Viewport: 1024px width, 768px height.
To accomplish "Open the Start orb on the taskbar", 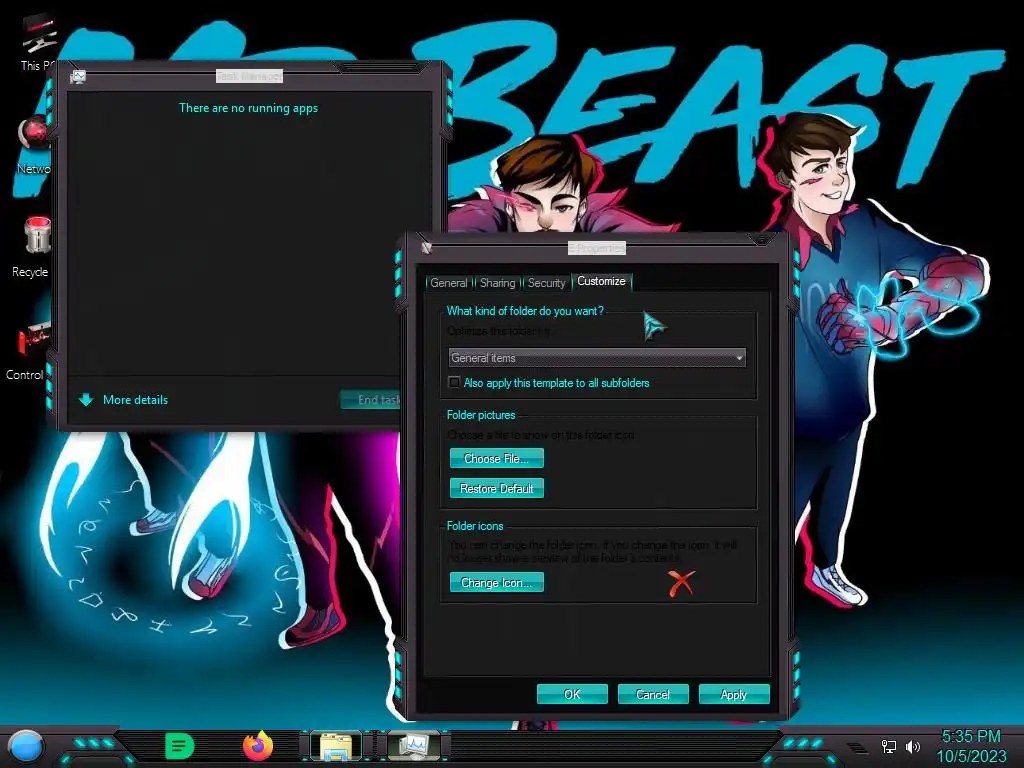I will (26, 746).
